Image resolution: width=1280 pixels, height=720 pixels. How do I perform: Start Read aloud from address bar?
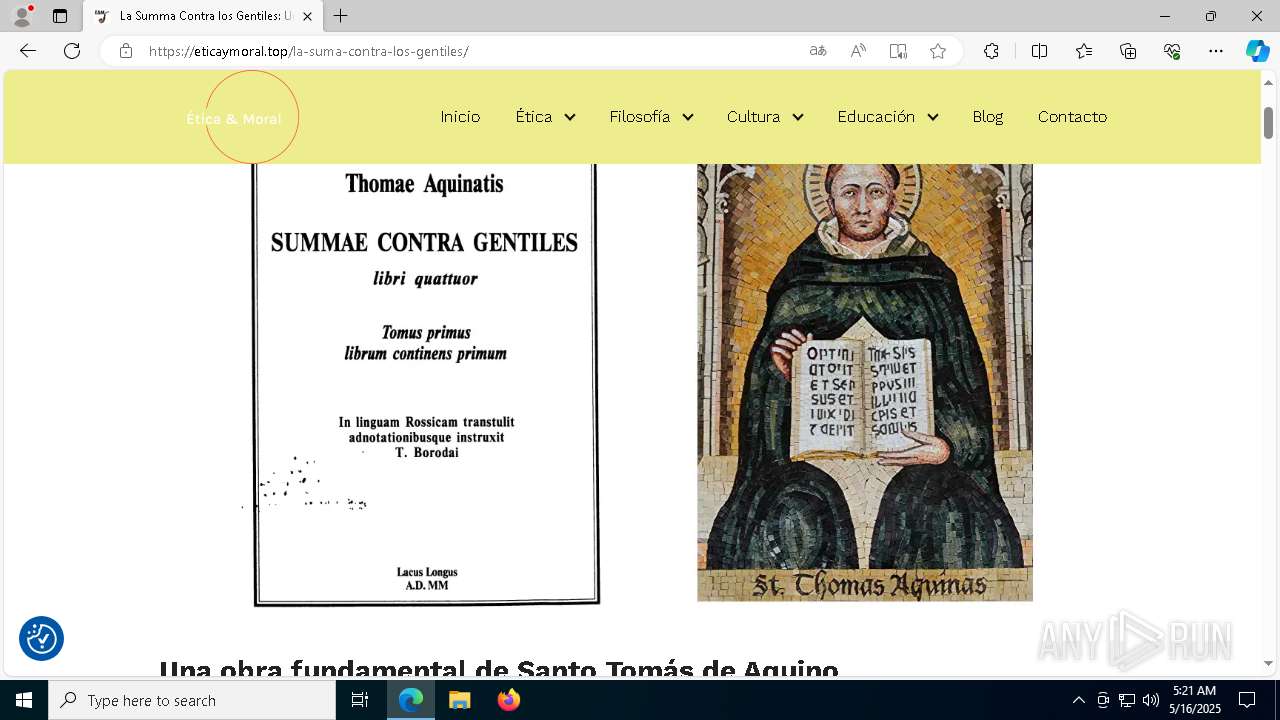click(x=858, y=51)
